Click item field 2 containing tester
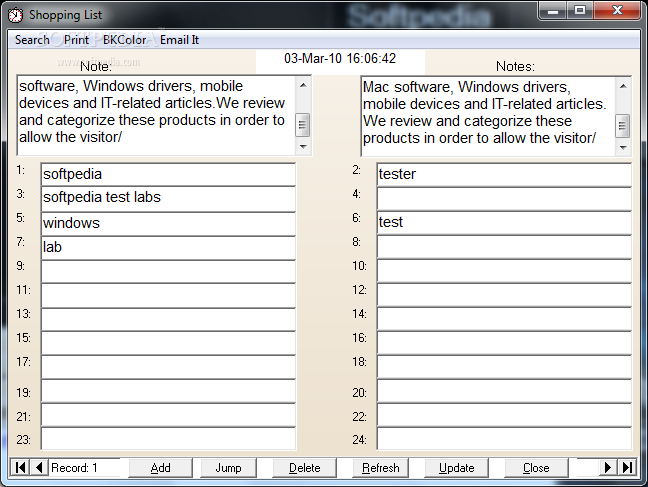The image size is (648, 487). point(504,174)
